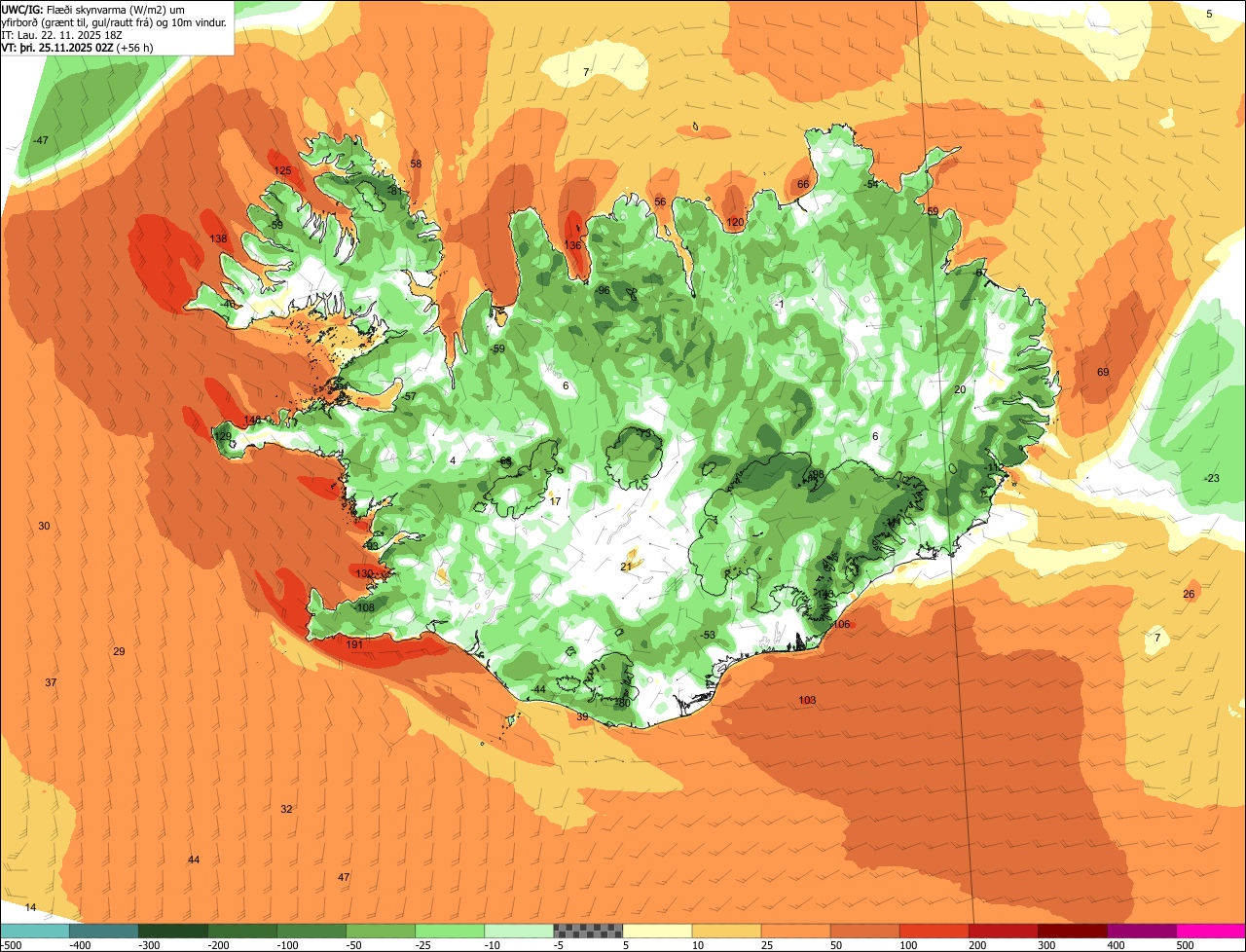The width and height of the screenshot is (1246, 952).
Task: Click the map value 21 in the central highlands
Action: click(x=626, y=567)
